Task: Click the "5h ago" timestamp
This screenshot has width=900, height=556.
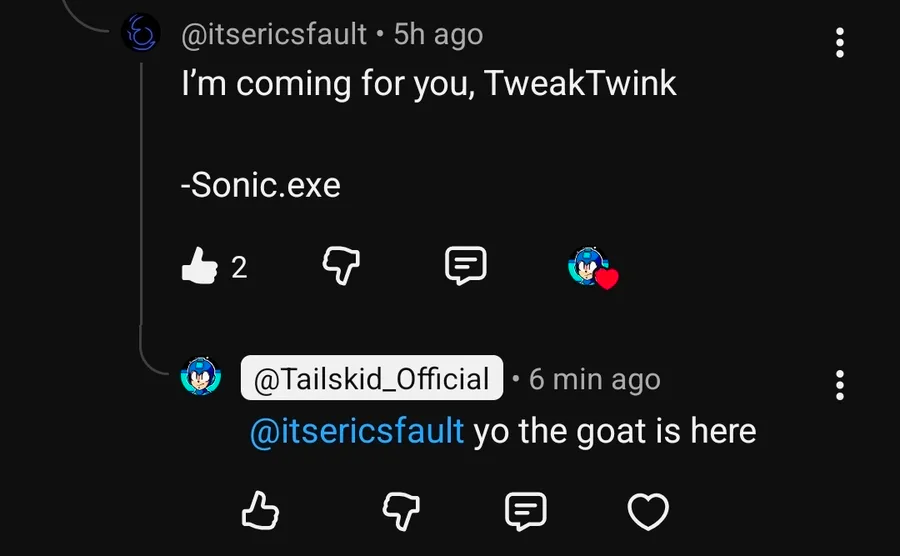Action: (x=438, y=34)
